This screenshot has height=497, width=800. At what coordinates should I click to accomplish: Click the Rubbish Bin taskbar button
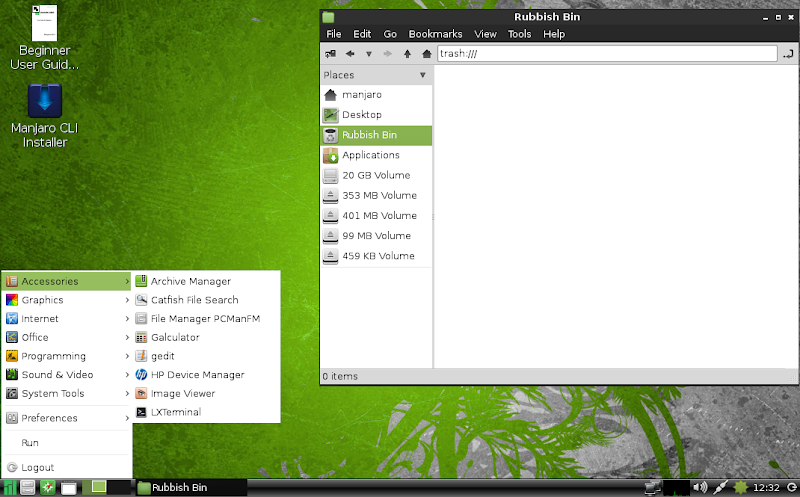coord(191,488)
